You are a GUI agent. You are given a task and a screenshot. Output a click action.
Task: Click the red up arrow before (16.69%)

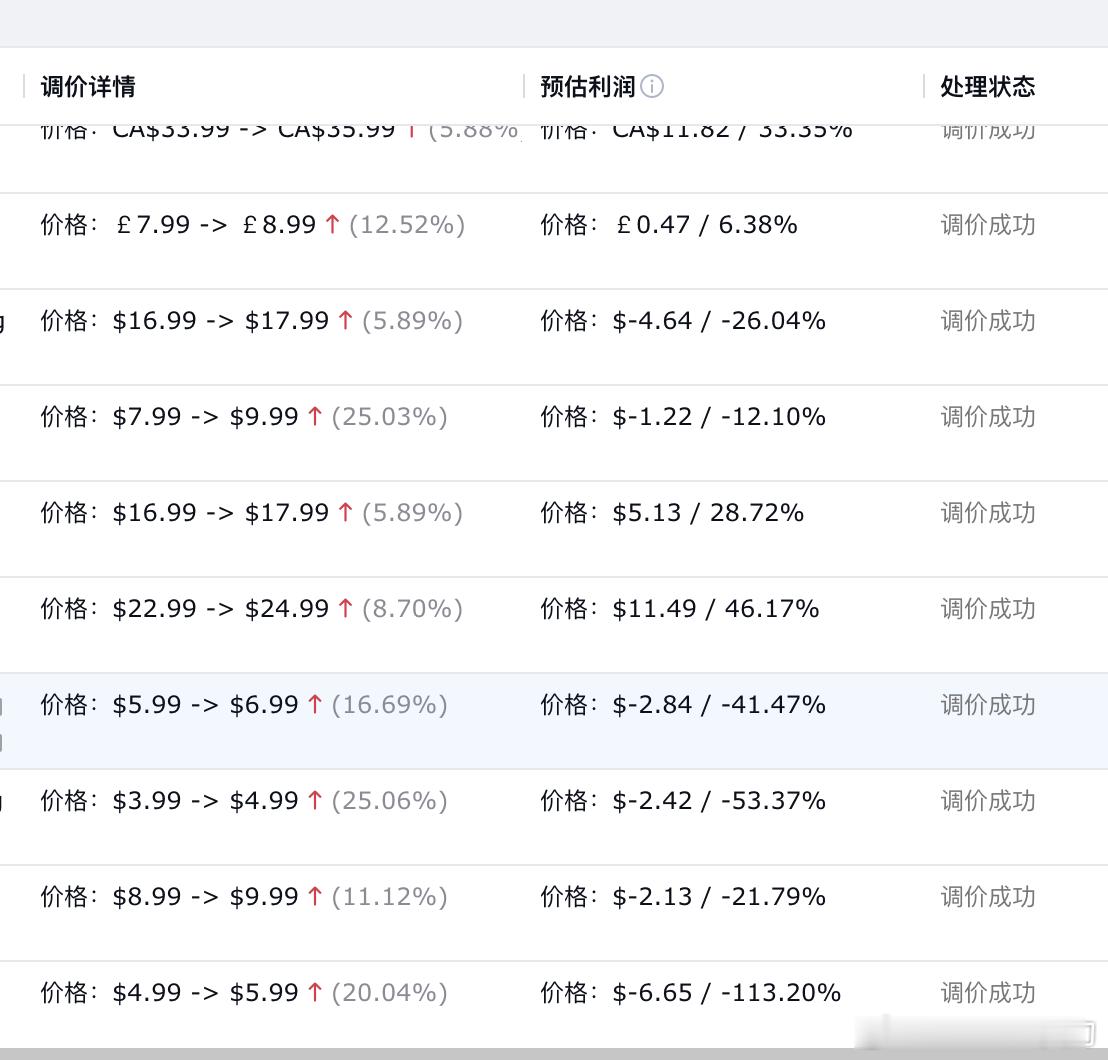(x=315, y=705)
